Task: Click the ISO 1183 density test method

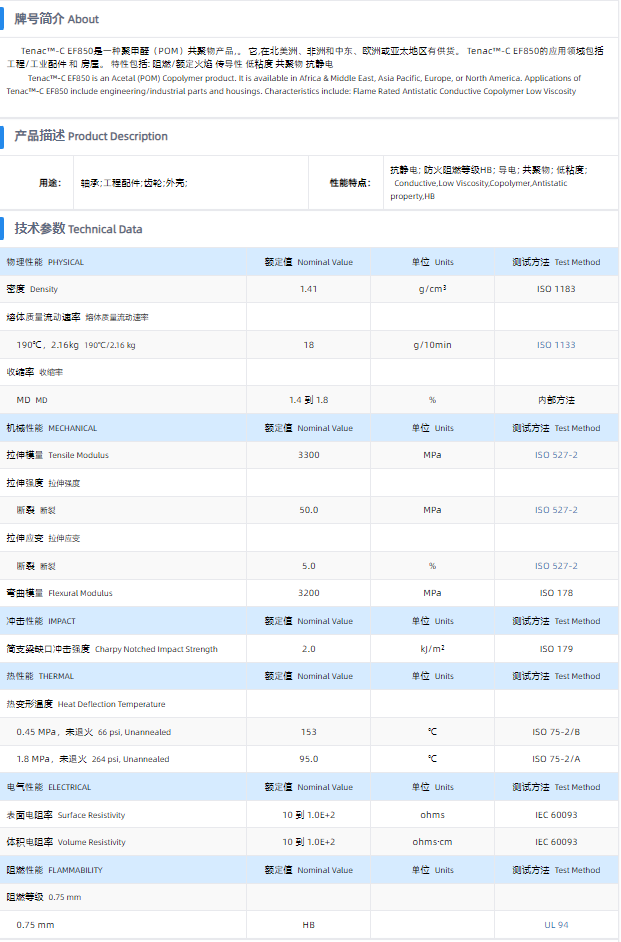Action: [556, 289]
